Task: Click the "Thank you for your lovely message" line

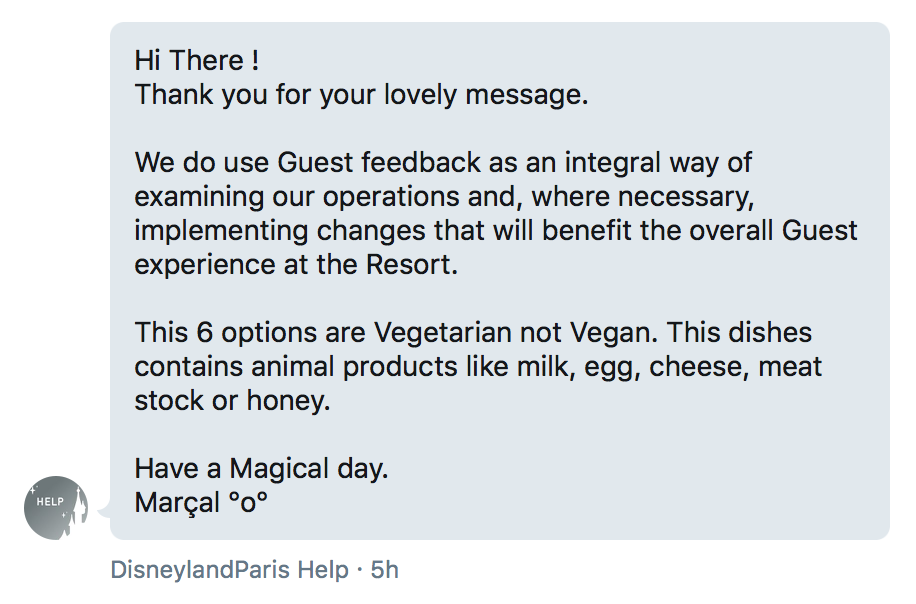Action: coord(361,95)
